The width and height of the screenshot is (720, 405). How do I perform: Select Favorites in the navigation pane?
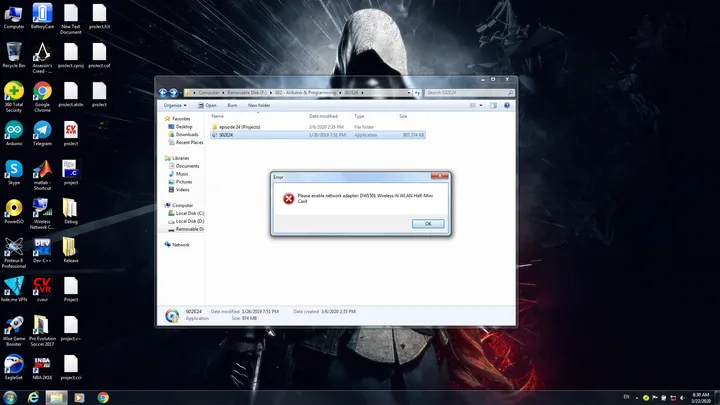[x=178, y=118]
